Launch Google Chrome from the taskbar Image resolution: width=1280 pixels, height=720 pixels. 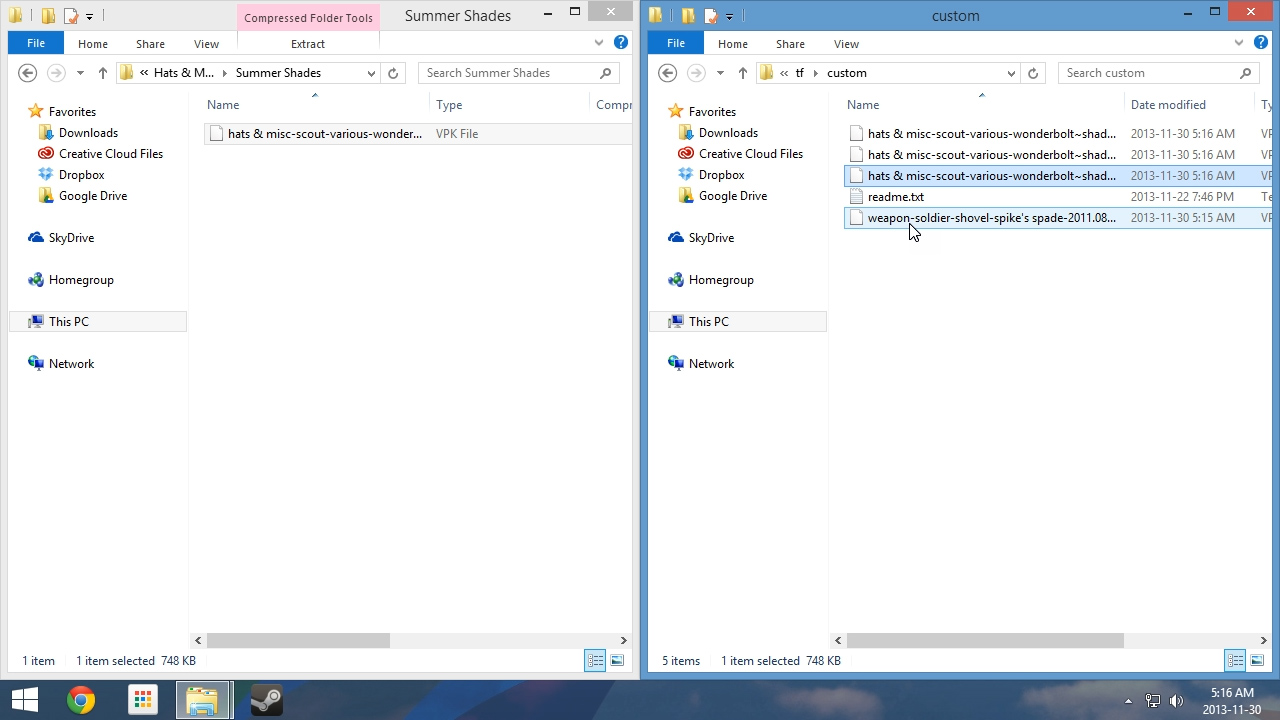point(81,700)
